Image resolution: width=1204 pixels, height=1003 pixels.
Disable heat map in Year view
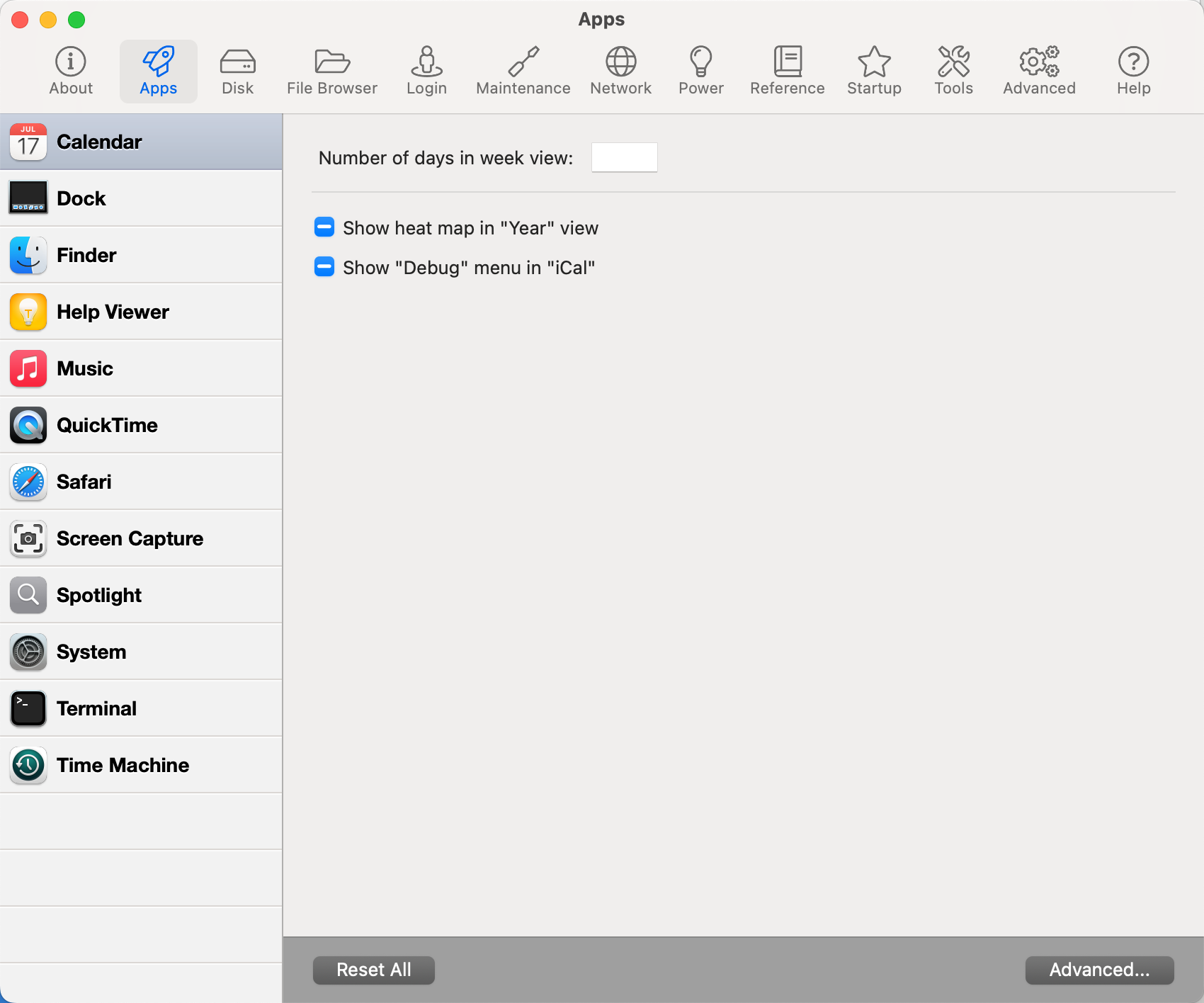[x=324, y=227]
